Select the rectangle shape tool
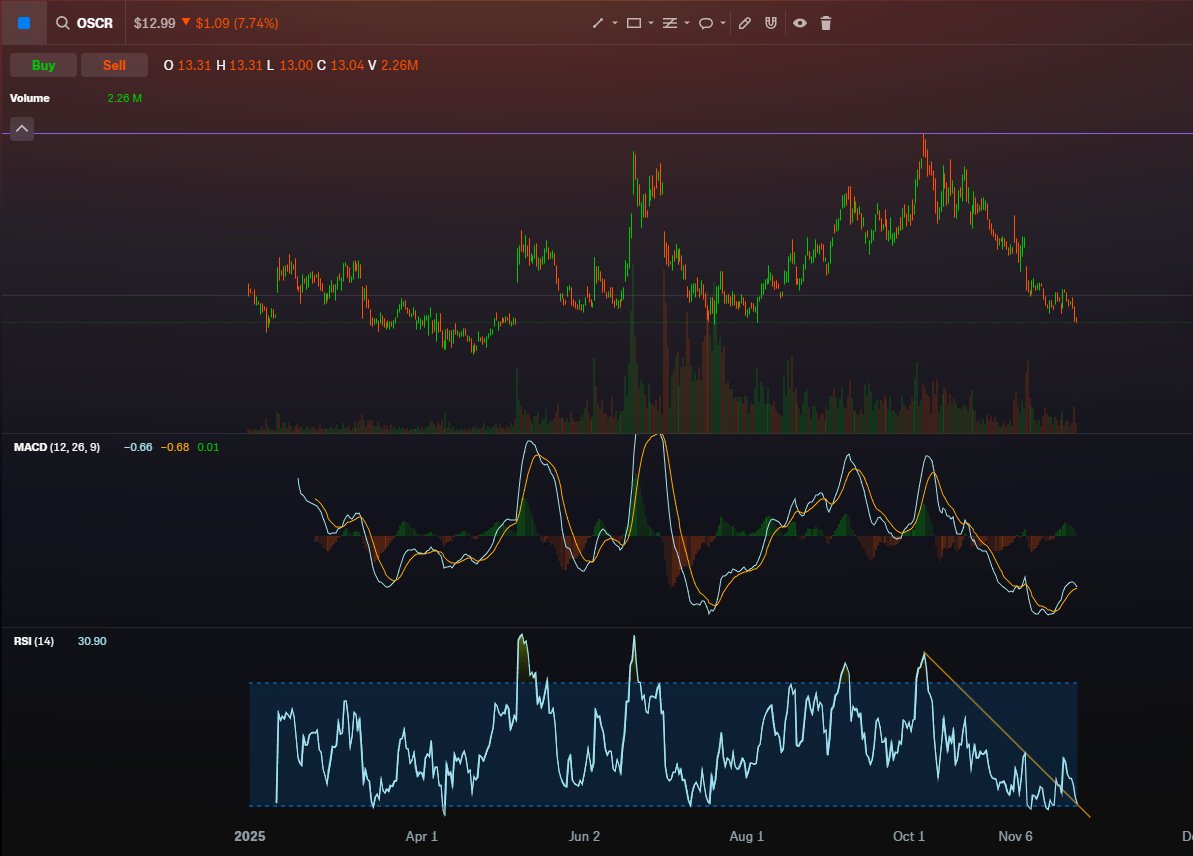 pos(633,23)
